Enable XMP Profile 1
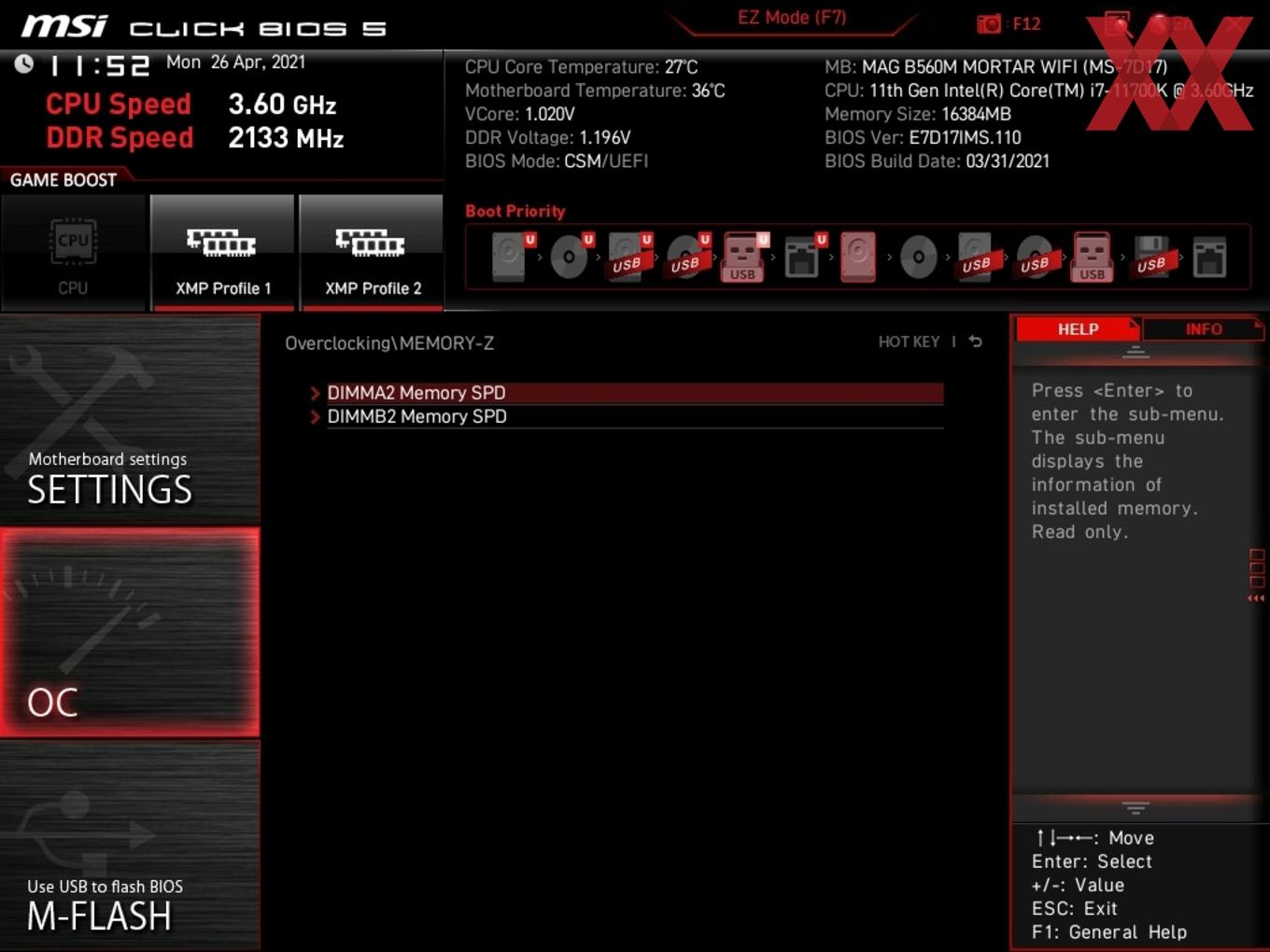1270x952 pixels. (222, 252)
